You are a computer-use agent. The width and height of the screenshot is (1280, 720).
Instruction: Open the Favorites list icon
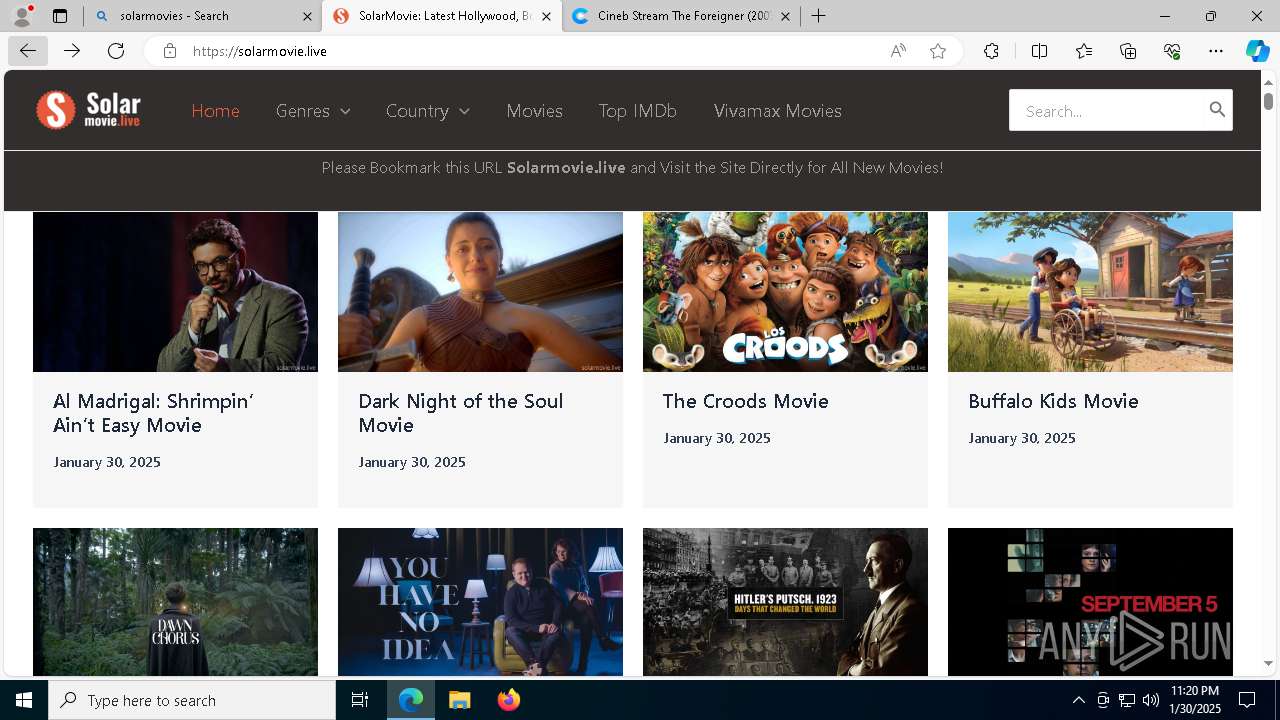(1084, 51)
